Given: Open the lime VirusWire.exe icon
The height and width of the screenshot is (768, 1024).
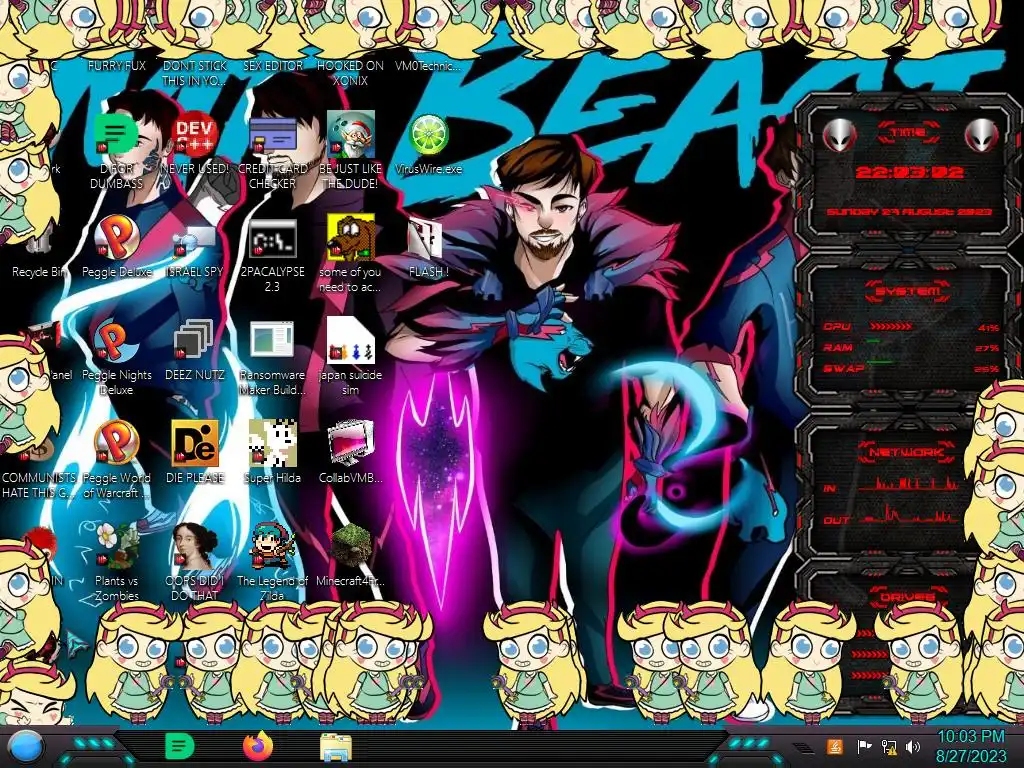Looking at the screenshot, I should (x=428, y=135).
